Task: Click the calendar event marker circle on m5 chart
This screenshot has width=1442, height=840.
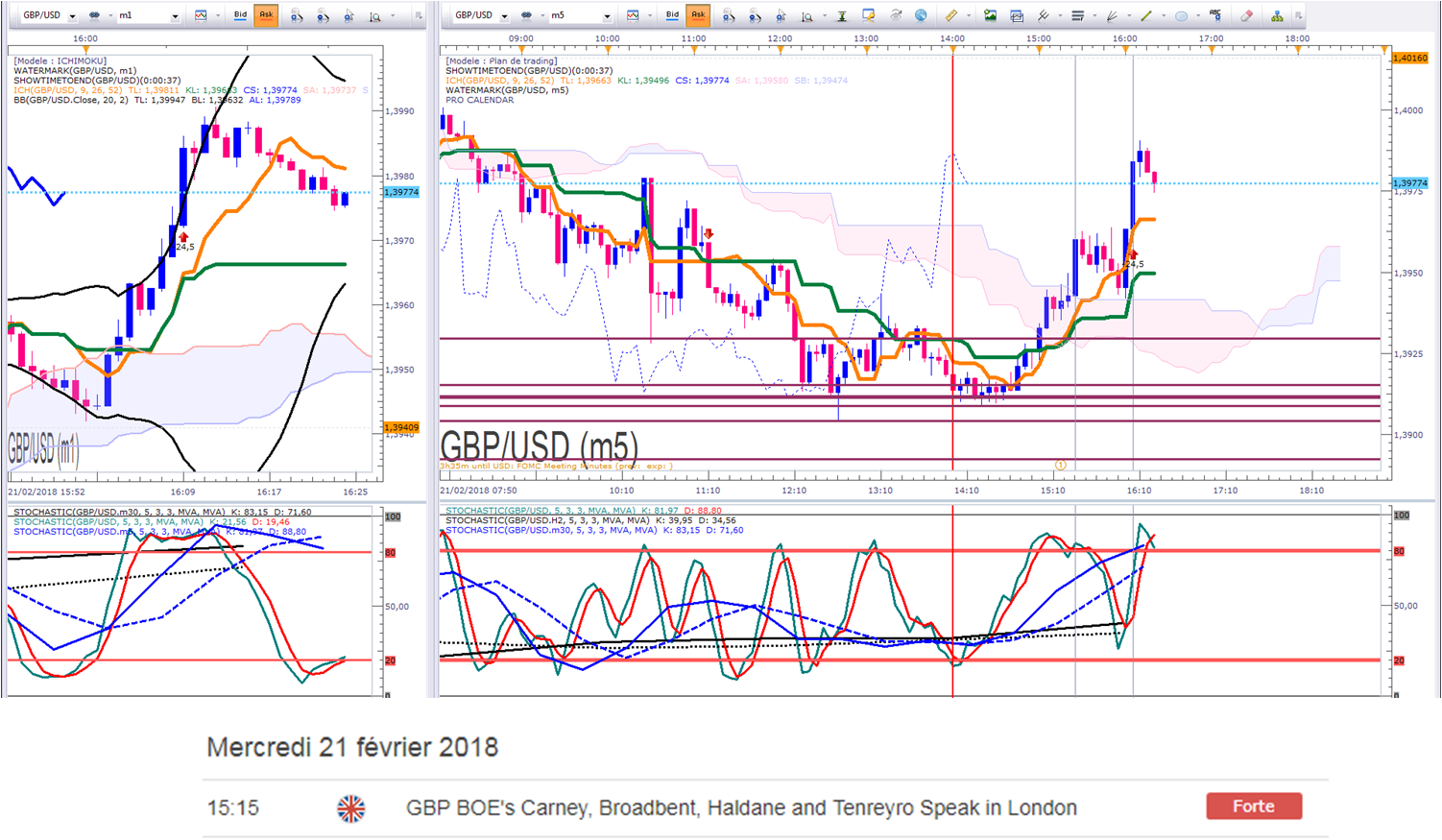Action: [1061, 465]
